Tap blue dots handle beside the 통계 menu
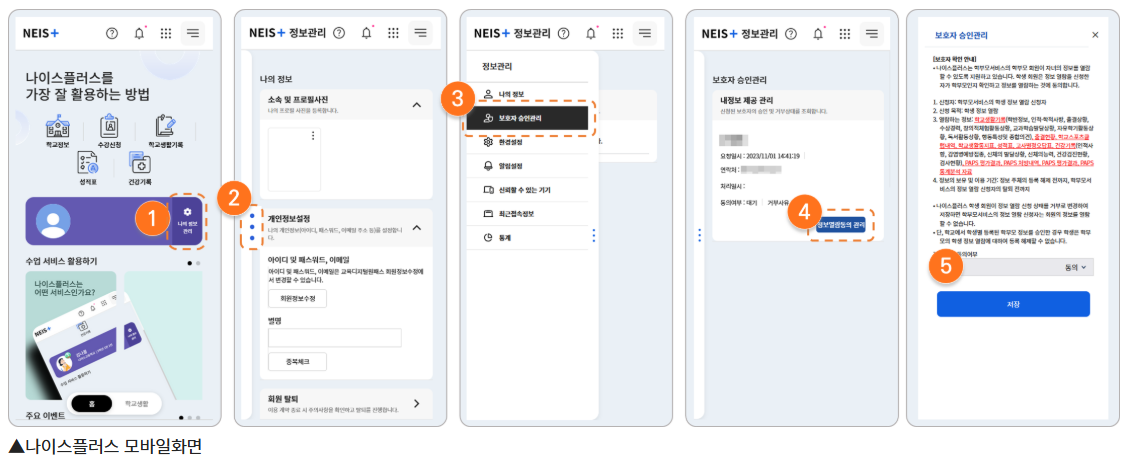Image resolution: width=1131 pixels, height=462 pixels. tap(594, 236)
